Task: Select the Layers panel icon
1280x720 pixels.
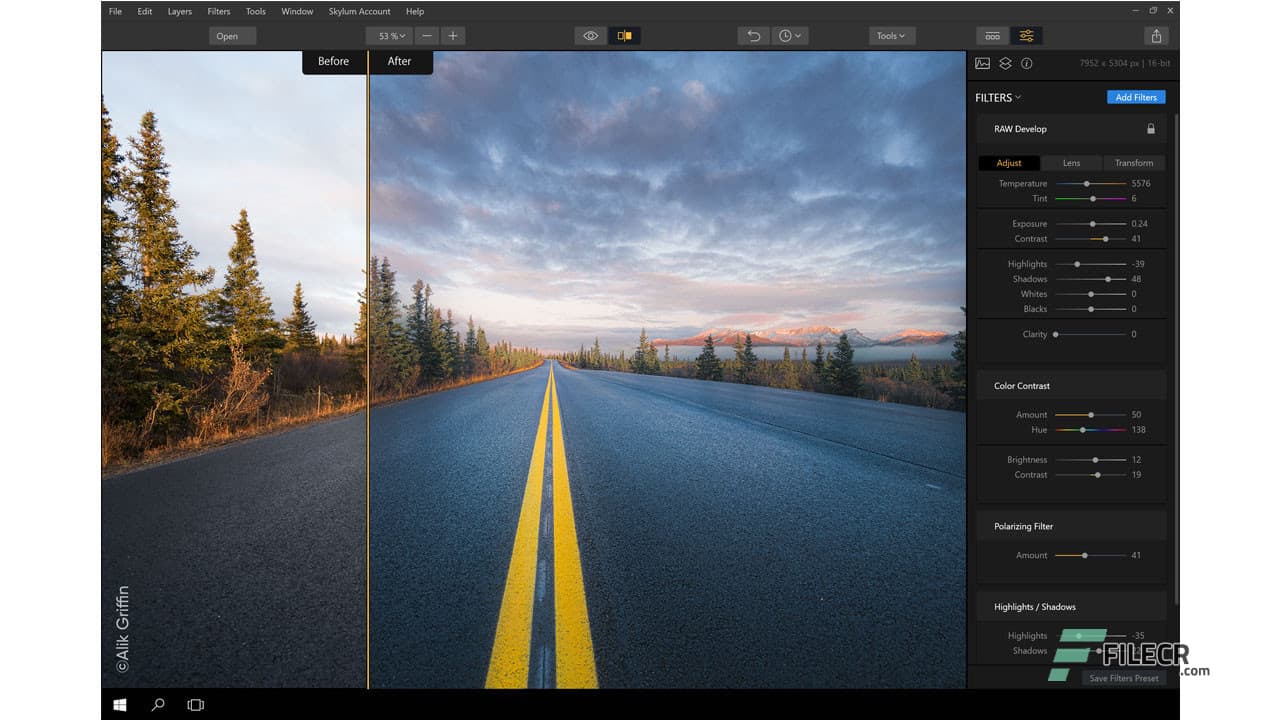Action: [x=1005, y=63]
